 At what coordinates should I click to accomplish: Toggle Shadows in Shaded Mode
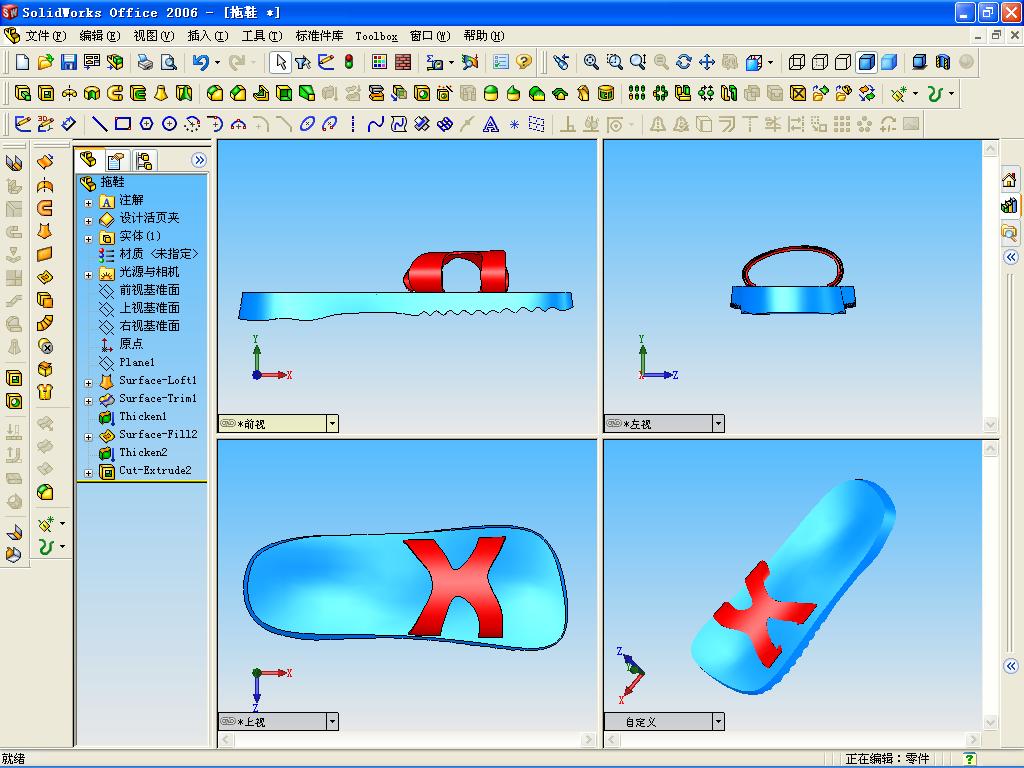(x=920, y=62)
